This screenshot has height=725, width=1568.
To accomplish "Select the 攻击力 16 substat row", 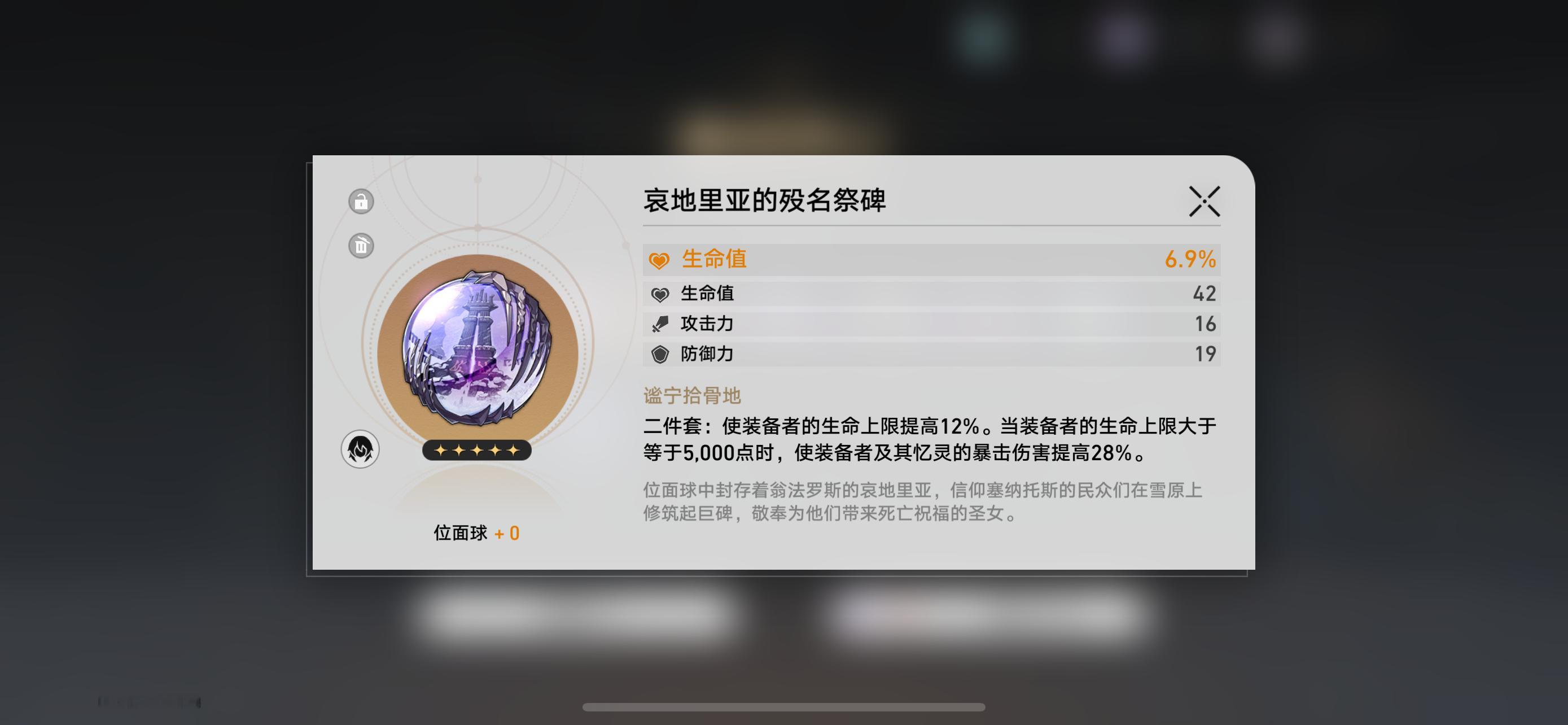I will (x=931, y=324).
